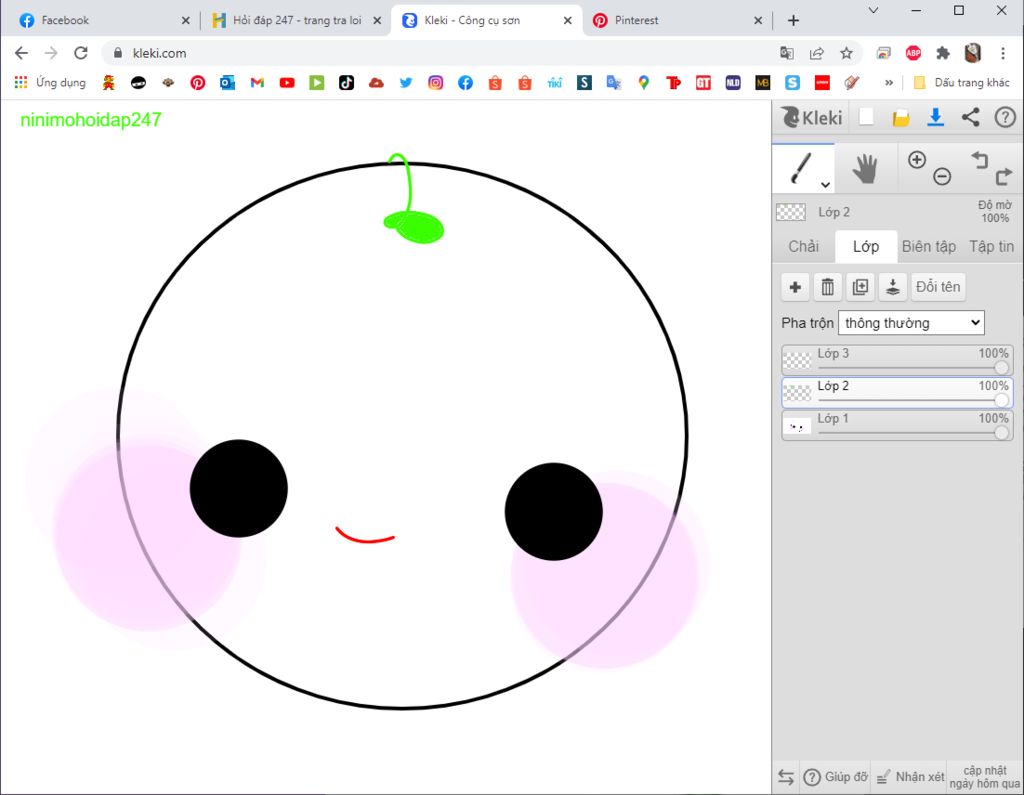
Task: Switch to the Chải tab
Action: [x=803, y=246]
